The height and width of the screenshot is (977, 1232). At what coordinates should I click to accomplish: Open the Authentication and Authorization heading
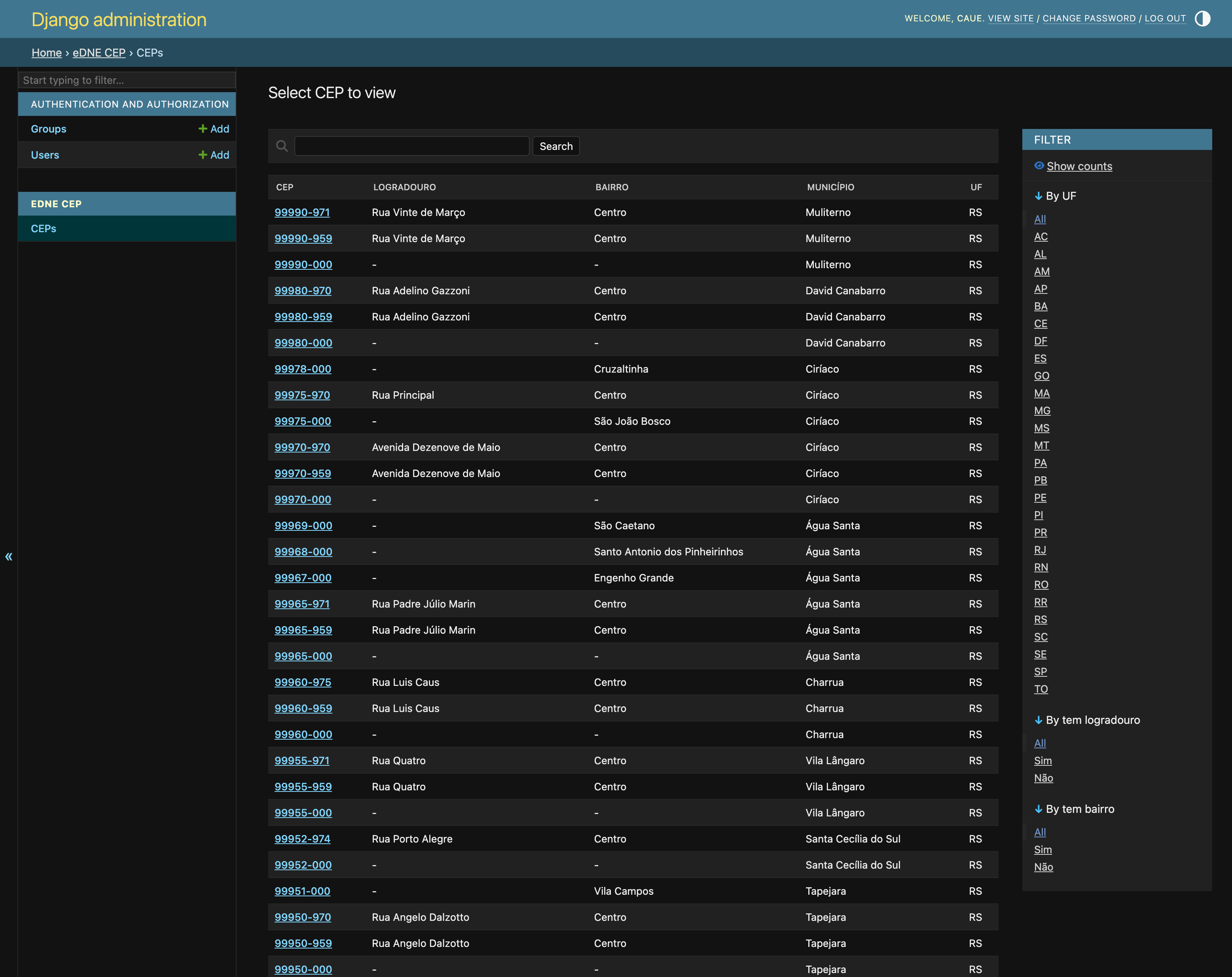(x=130, y=104)
